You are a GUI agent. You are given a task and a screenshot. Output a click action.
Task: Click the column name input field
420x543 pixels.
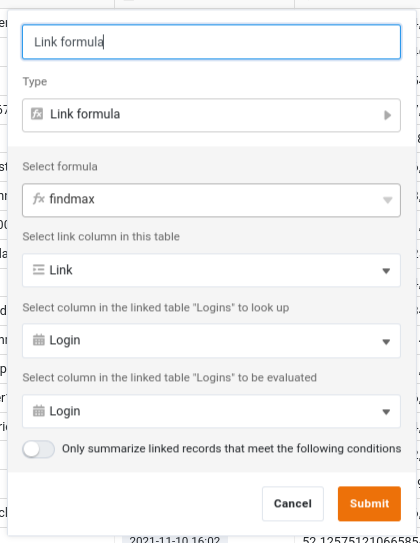[x=211, y=42]
